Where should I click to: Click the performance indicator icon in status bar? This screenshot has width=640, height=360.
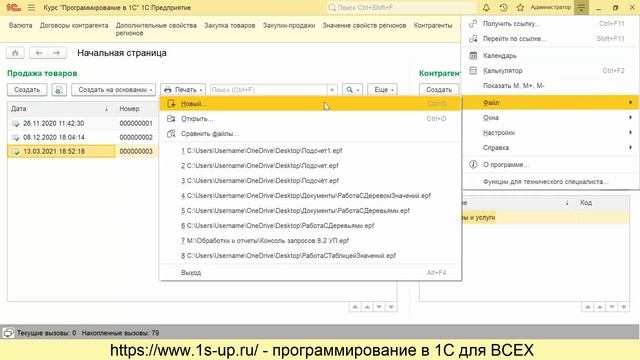coord(8,333)
